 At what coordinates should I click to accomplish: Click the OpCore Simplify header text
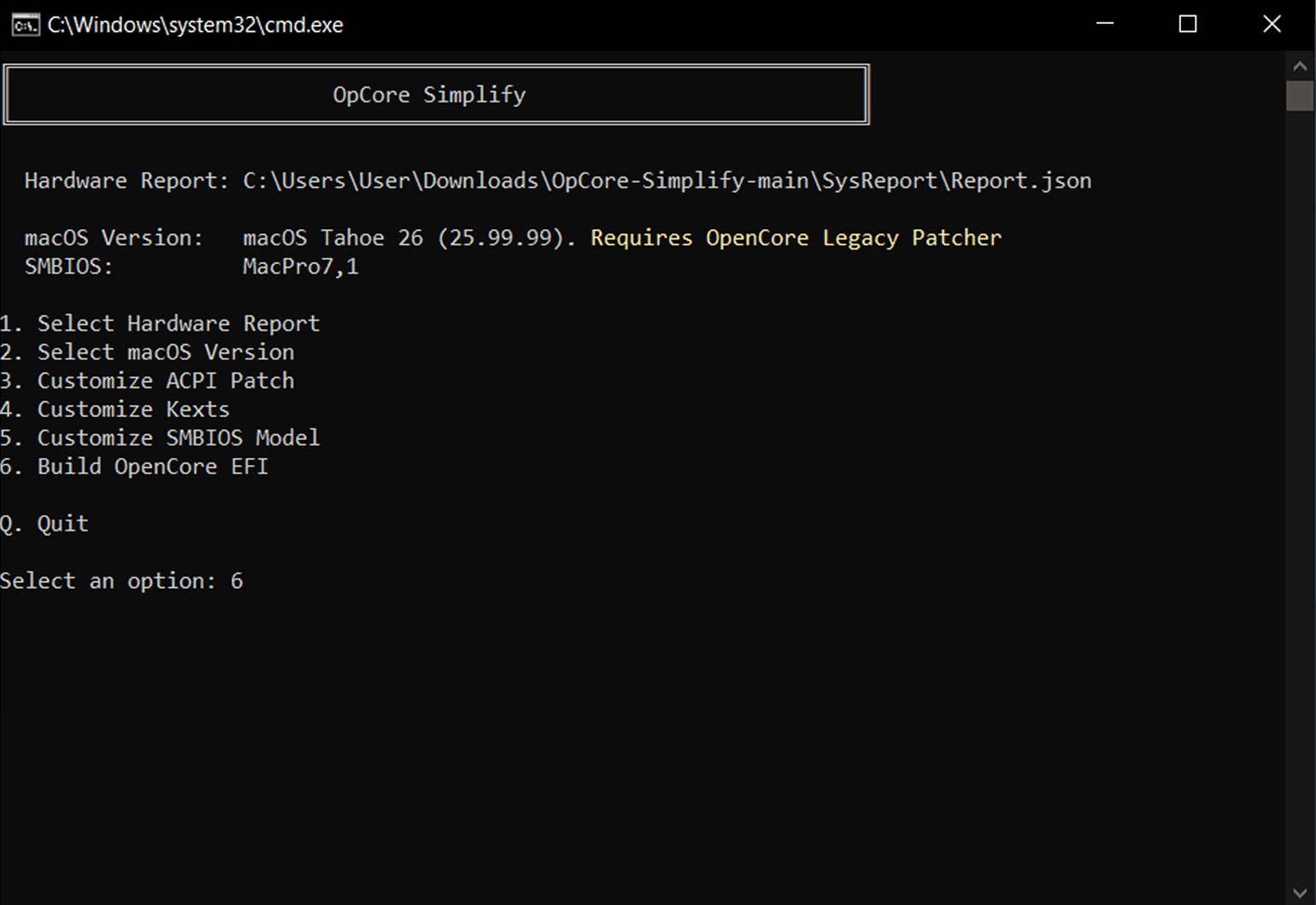coord(429,95)
